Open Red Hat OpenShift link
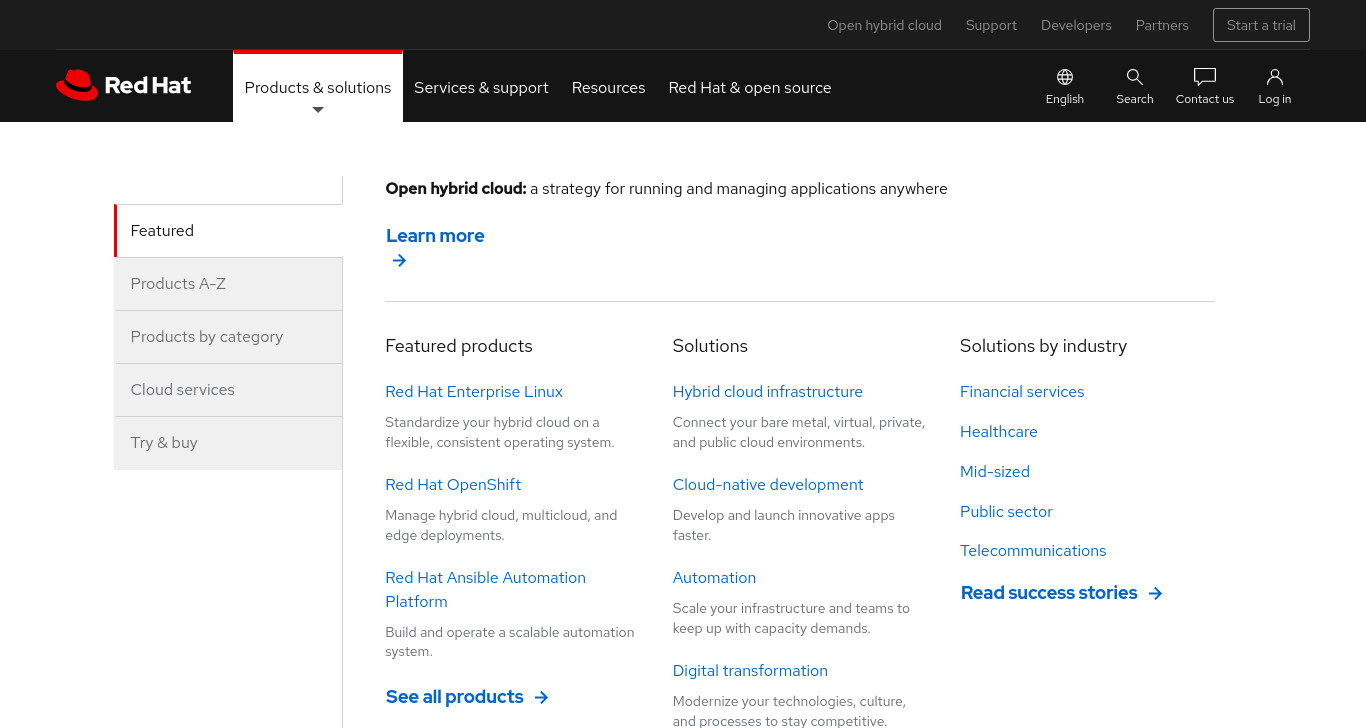 [x=453, y=485]
